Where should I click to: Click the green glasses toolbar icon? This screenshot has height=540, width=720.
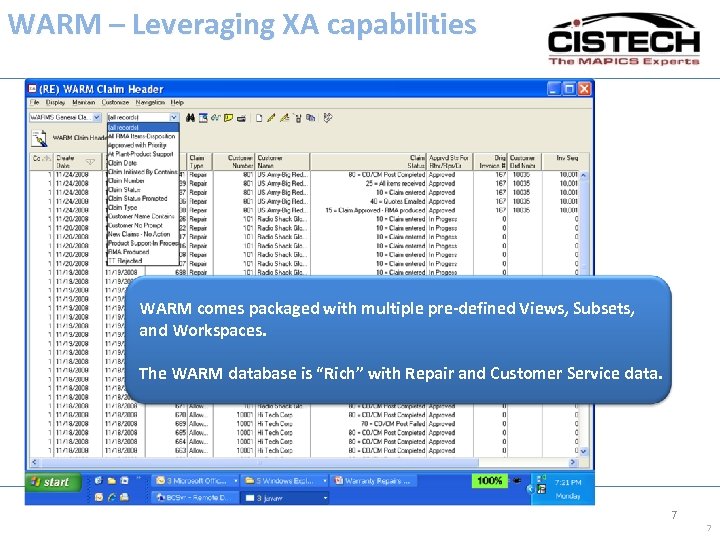(215, 118)
